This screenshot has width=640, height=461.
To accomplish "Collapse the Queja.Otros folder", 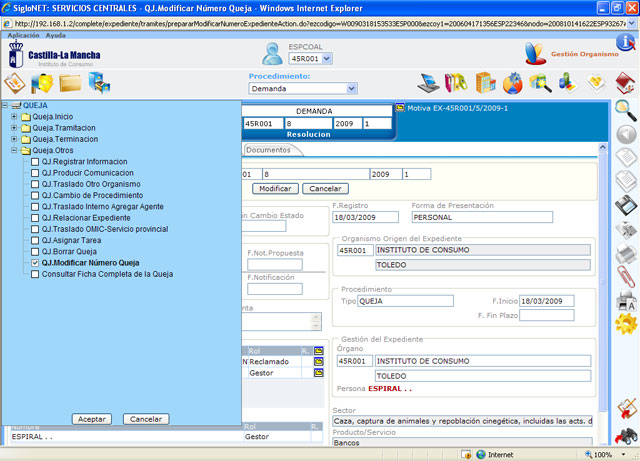I will 14,150.
